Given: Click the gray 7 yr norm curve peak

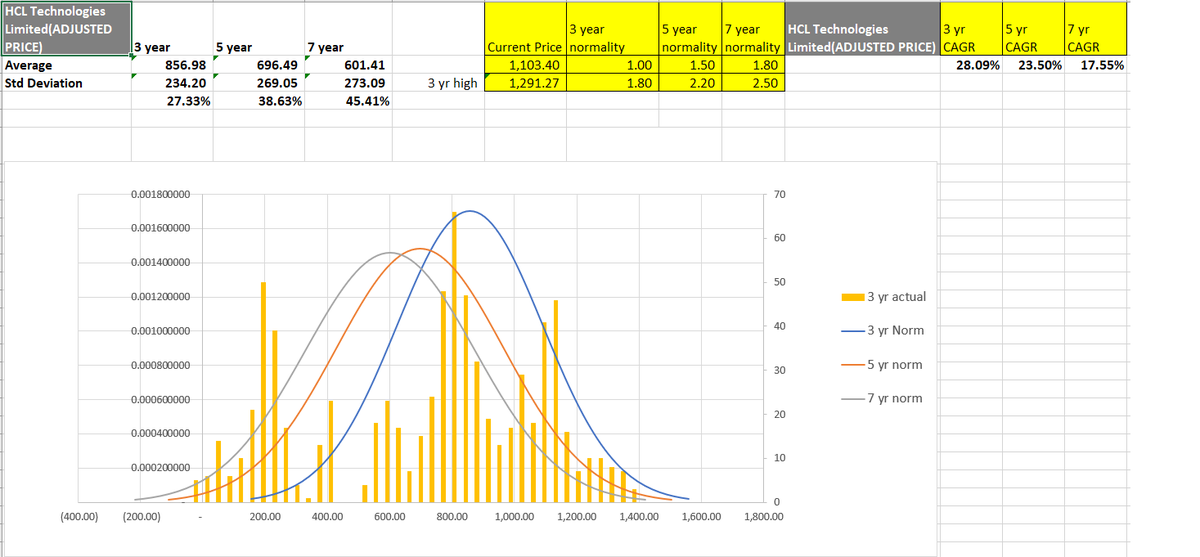Looking at the screenshot, I should (390, 253).
